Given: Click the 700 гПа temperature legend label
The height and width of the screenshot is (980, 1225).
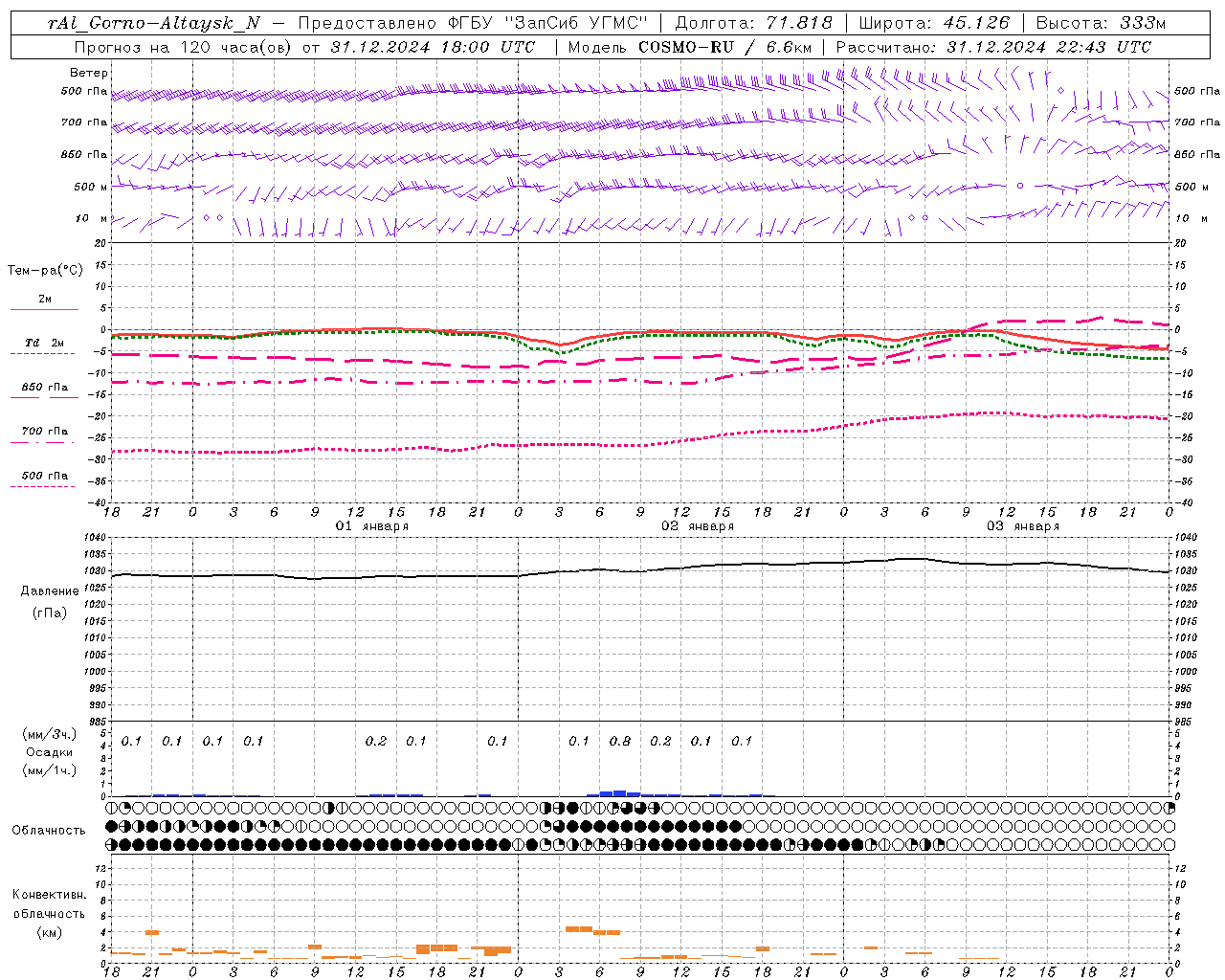Looking at the screenshot, I should 45,431.
